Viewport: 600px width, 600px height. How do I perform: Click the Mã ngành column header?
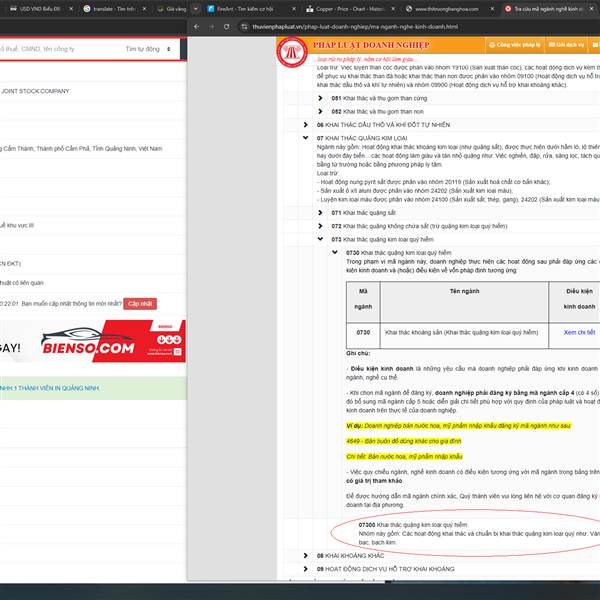tap(363, 302)
